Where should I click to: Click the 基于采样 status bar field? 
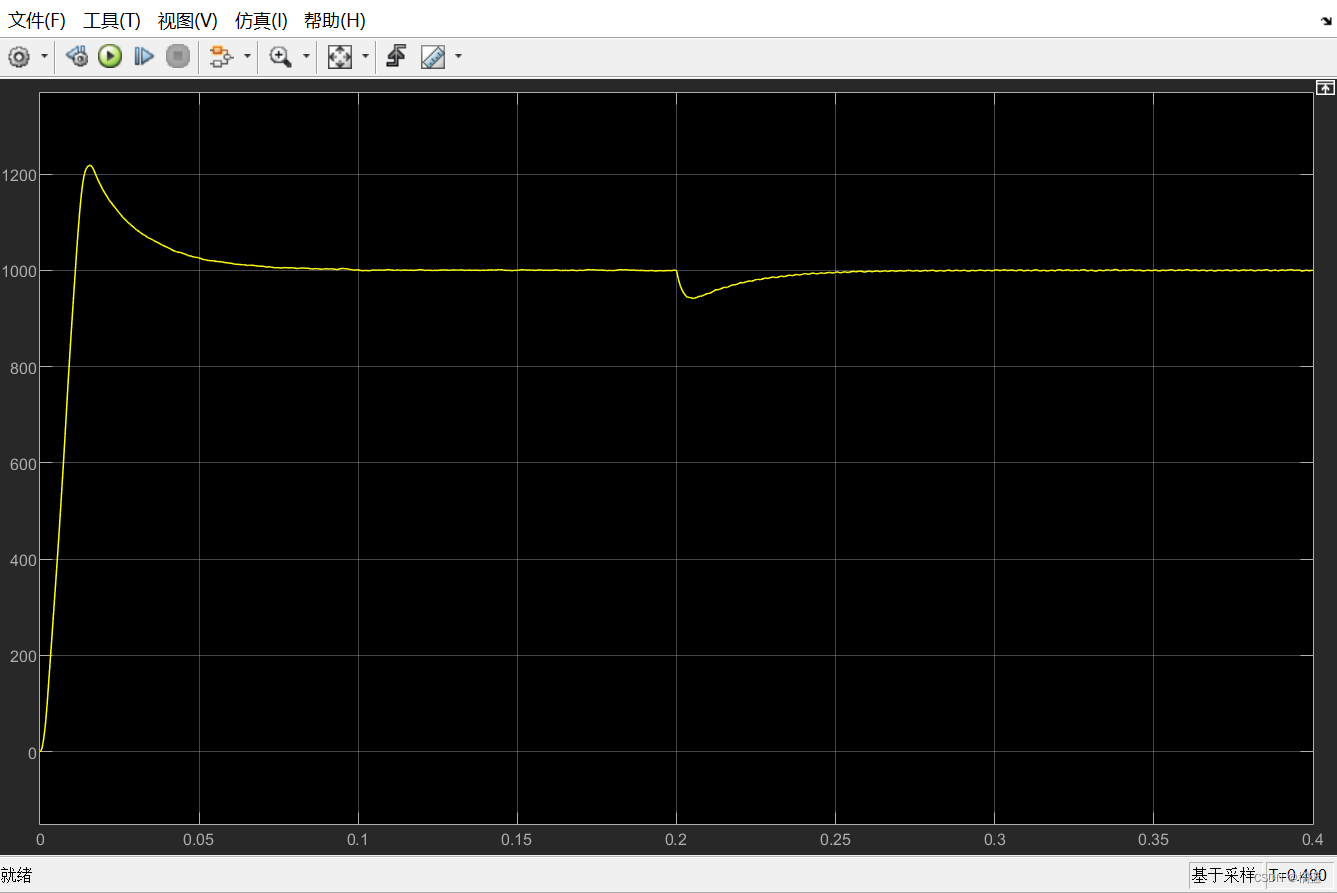pyautogui.click(x=1220, y=876)
